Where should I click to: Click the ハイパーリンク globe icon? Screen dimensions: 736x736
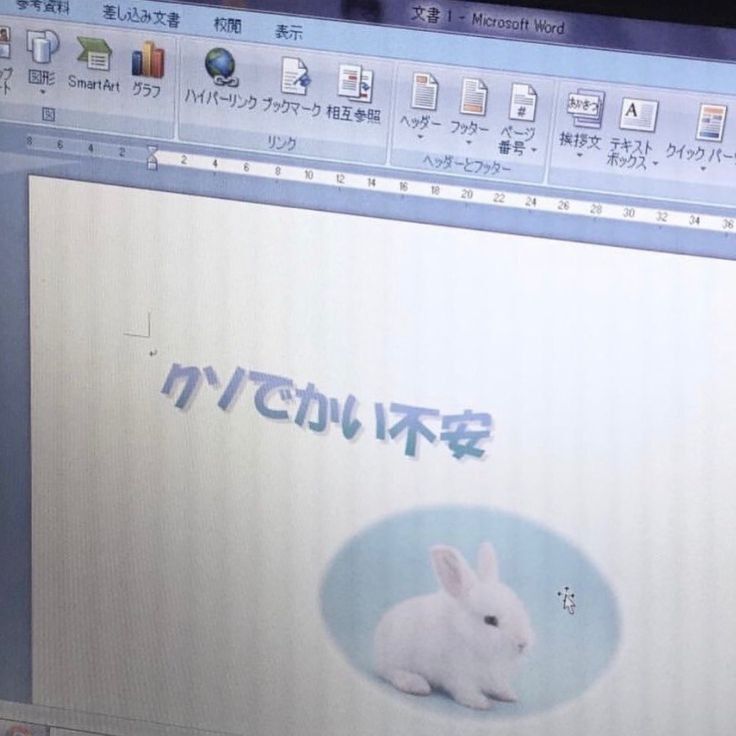pyautogui.click(x=221, y=68)
